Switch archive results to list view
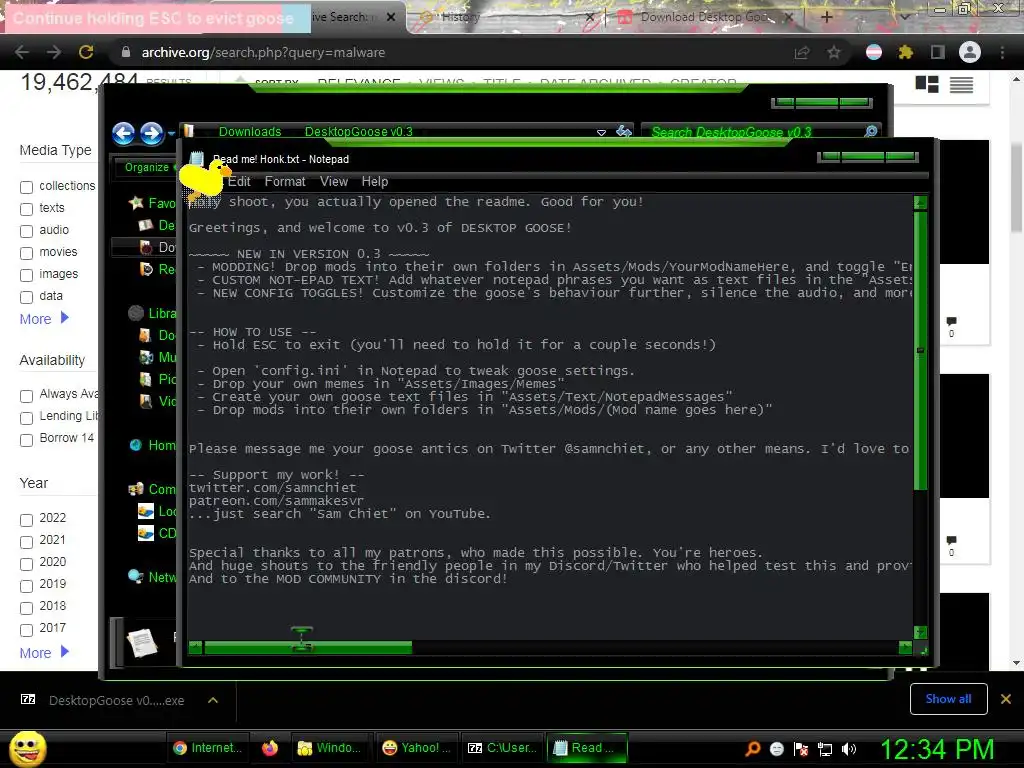 pos(961,84)
